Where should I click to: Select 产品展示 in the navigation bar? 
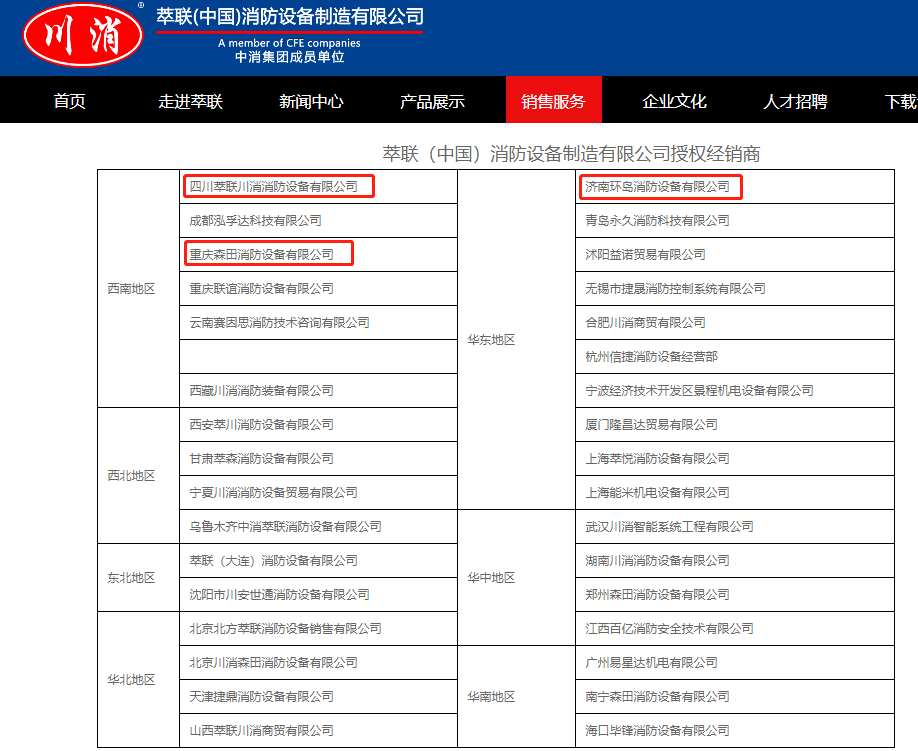coord(433,101)
